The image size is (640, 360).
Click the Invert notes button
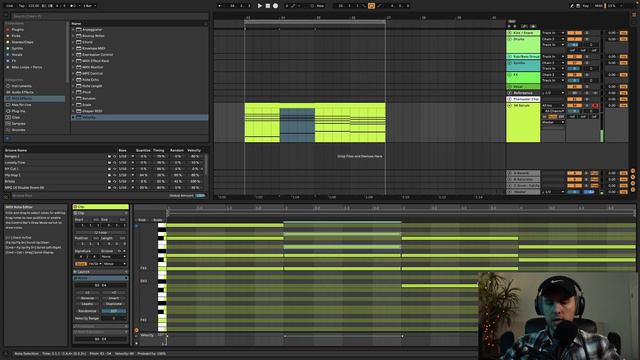[x=114, y=298]
